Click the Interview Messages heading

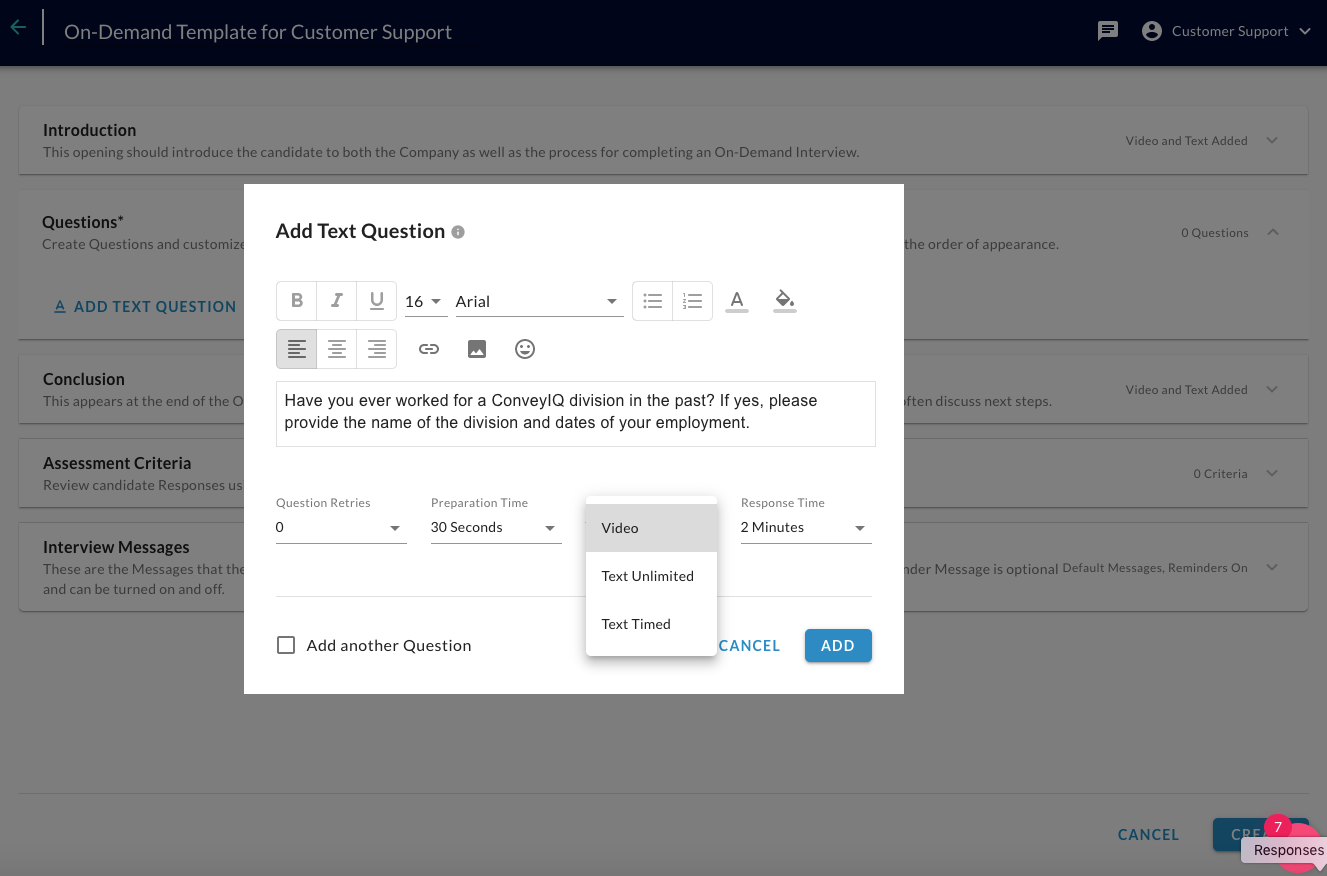pyautogui.click(x=116, y=547)
